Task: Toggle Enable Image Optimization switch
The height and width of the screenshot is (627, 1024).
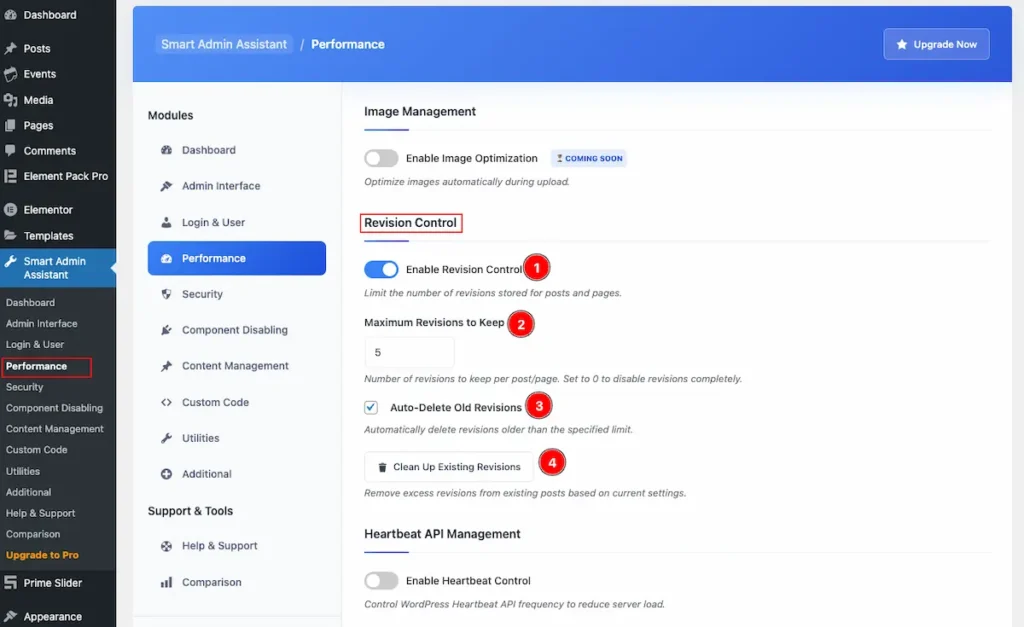Action: [381, 158]
